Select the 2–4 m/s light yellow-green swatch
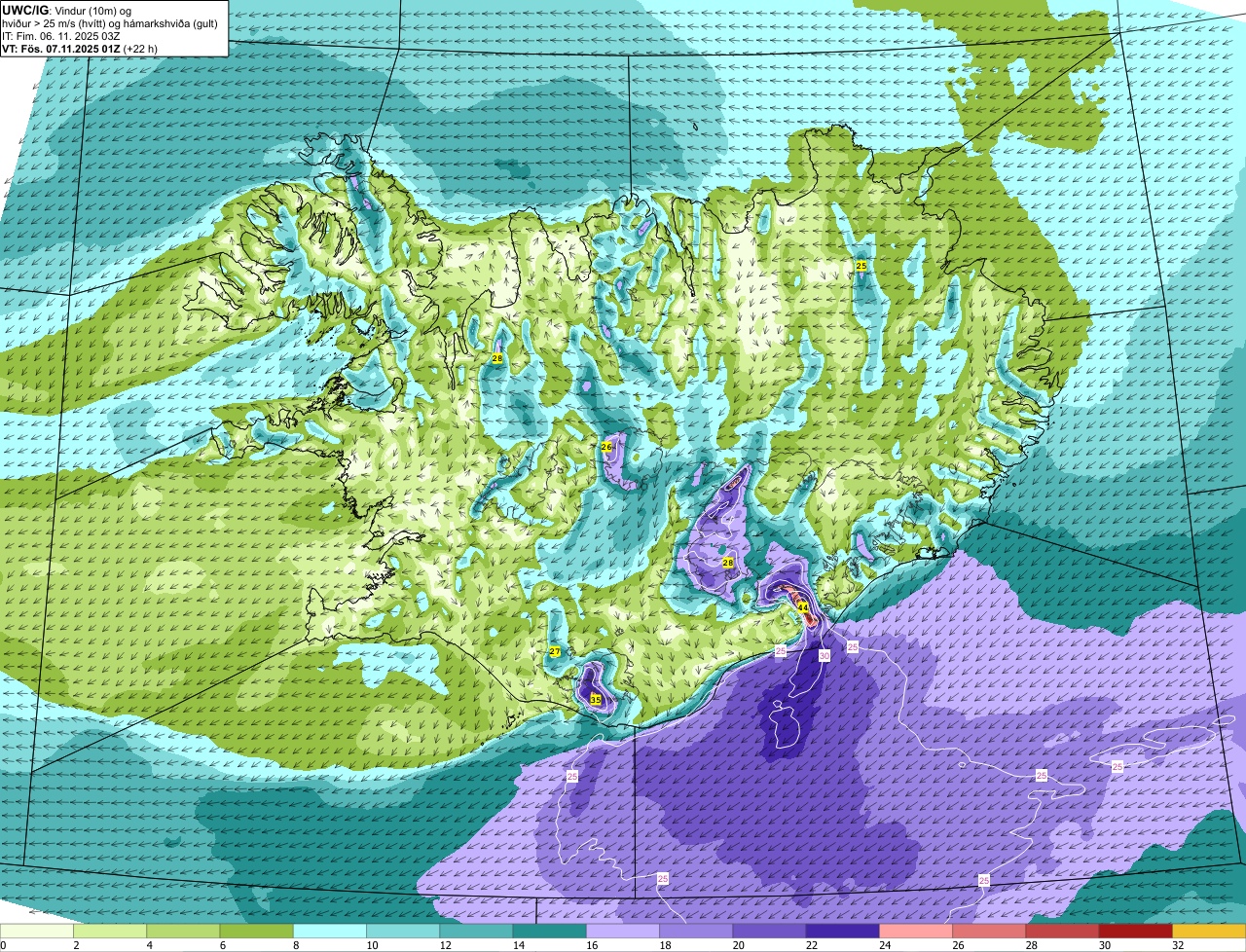This screenshot has height=952, width=1246. click(x=110, y=931)
